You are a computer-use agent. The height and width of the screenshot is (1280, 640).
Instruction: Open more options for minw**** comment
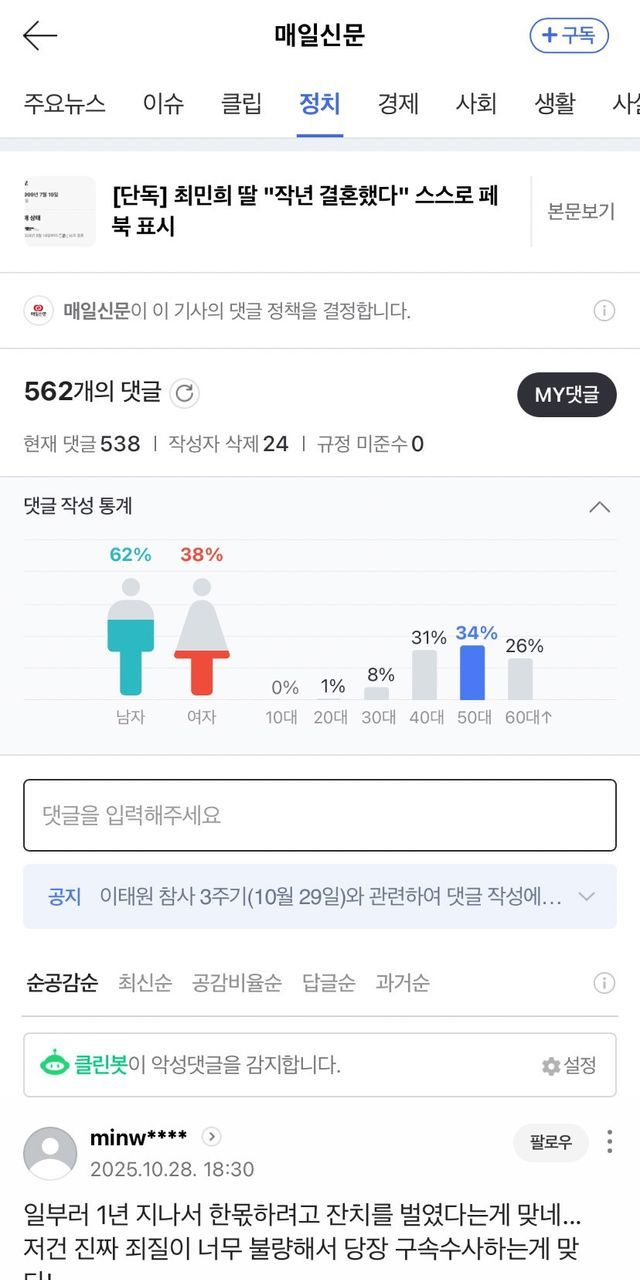pos(610,1142)
